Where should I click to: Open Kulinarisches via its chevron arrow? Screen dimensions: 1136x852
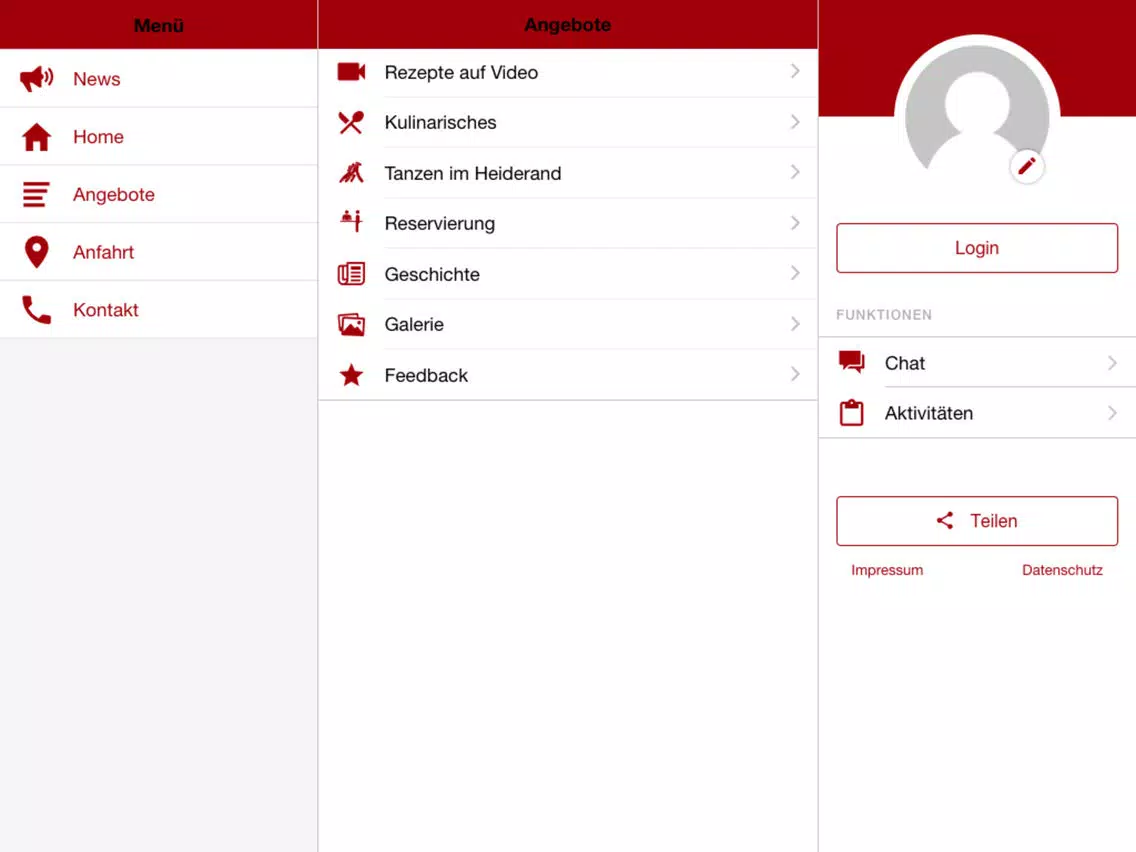click(x=795, y=122)
